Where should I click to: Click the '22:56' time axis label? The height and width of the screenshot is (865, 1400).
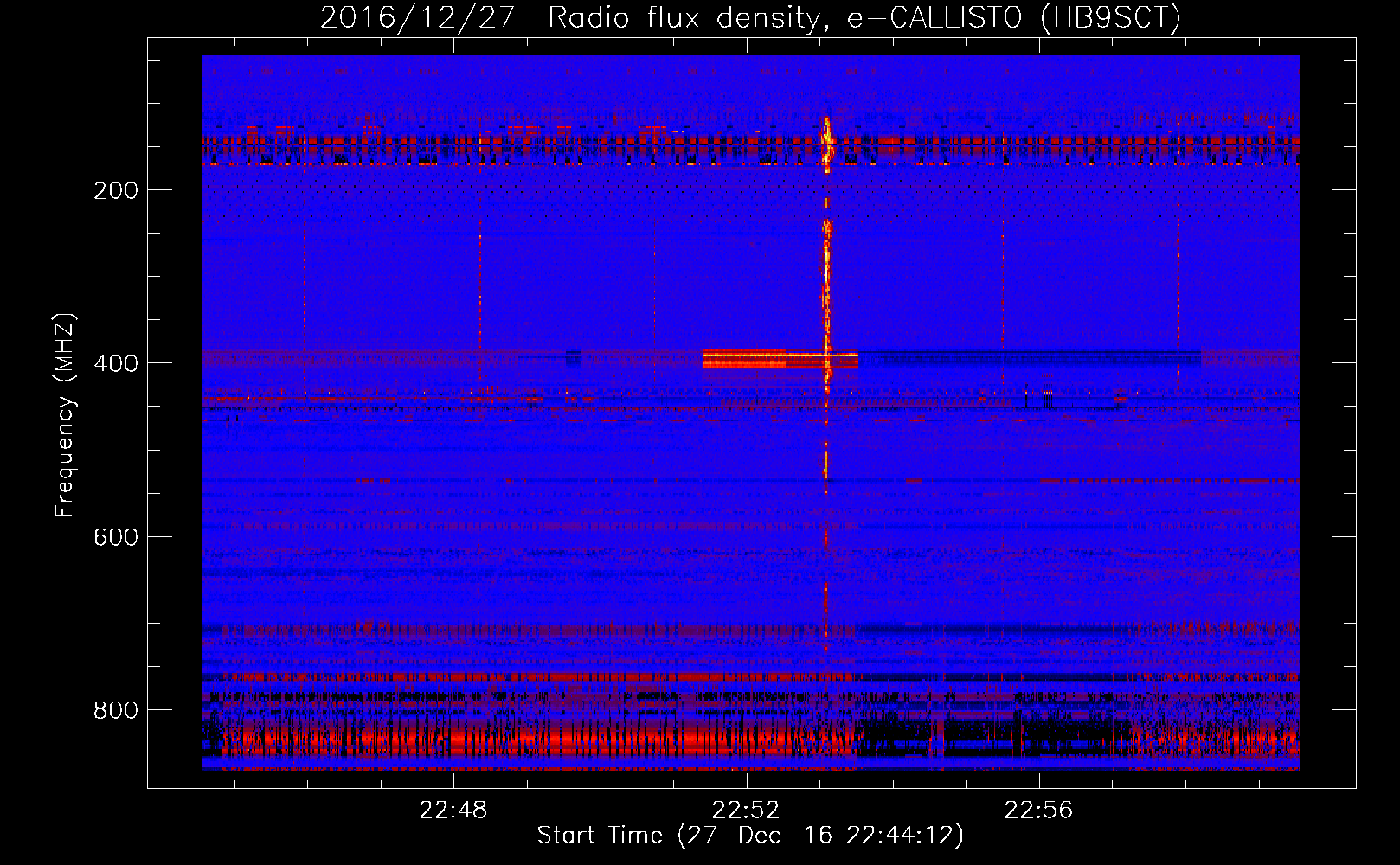tap(1038, 811)
